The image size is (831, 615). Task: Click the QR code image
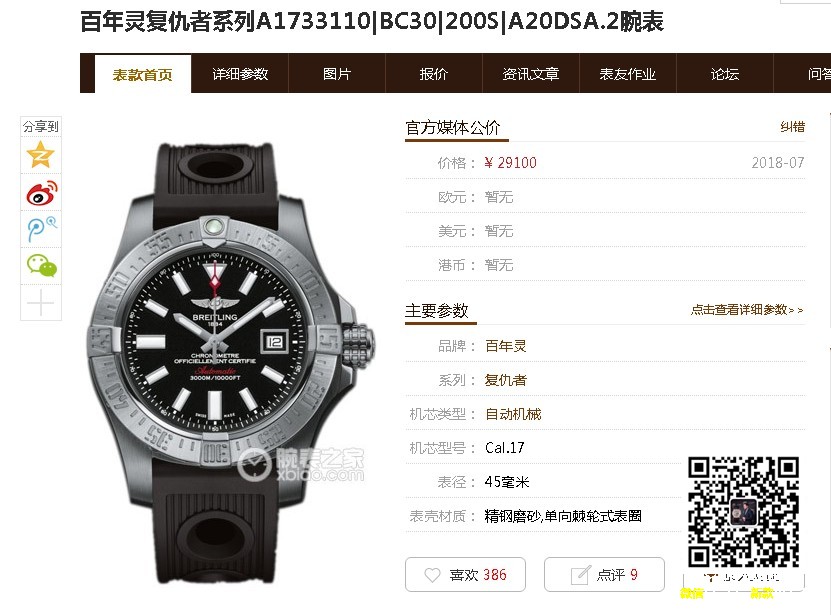743,512
